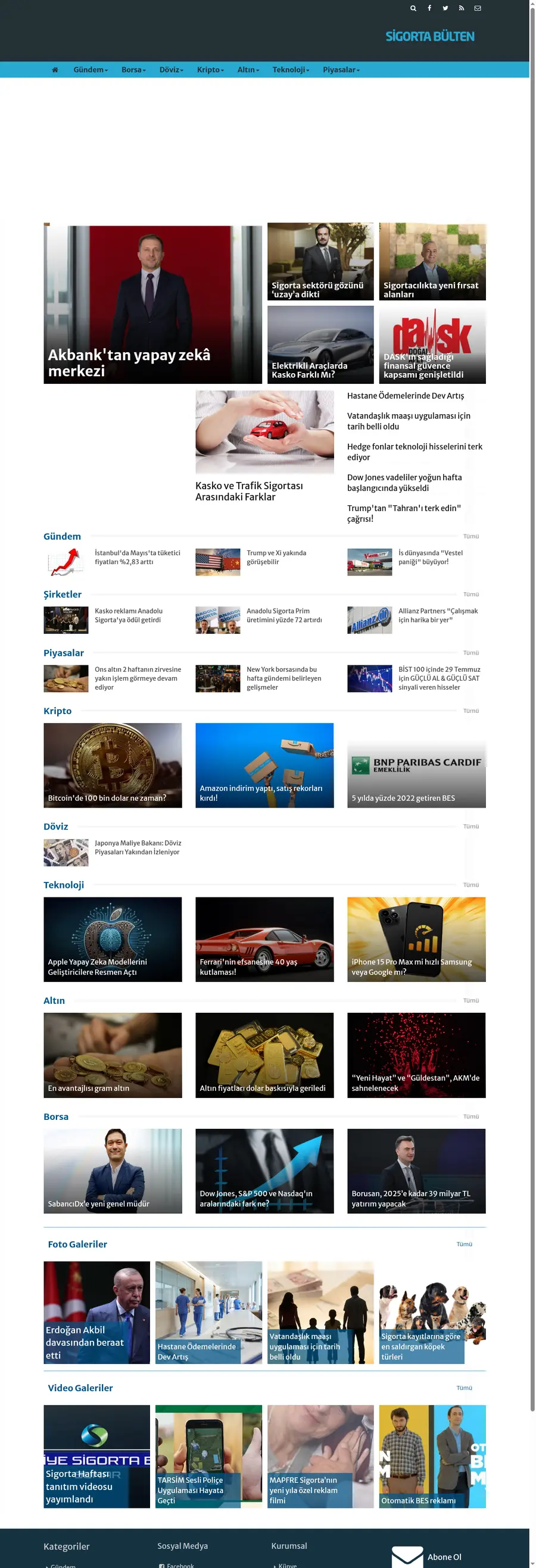Visit the Facebook page icon in header
The height and width of the screenshot is (1568, 536).
tap(429, 8)
